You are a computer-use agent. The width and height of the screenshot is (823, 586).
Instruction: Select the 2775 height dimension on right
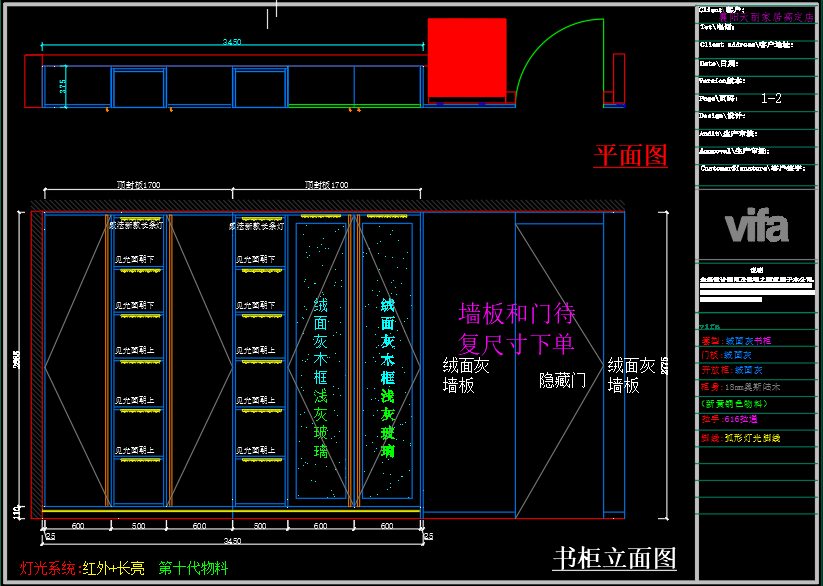[665, 367]
